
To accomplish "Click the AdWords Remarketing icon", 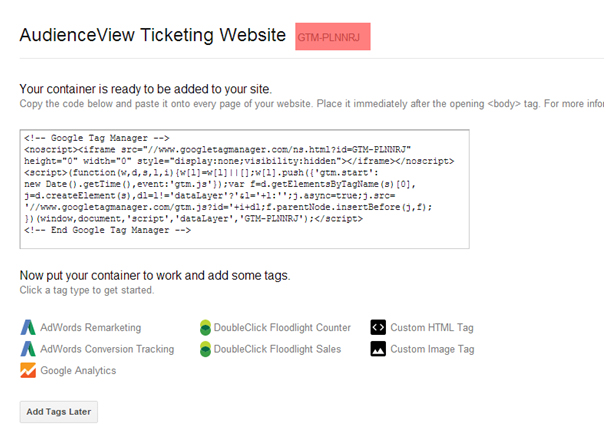I will click(28, 327).
